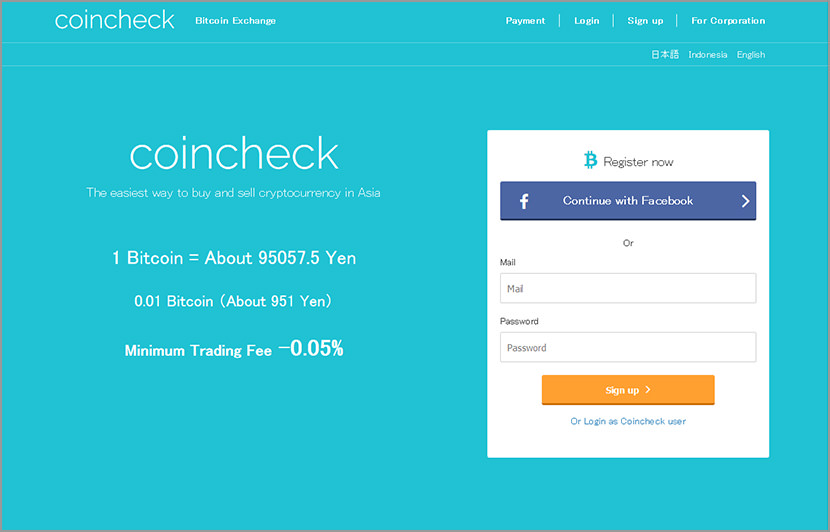Open the Payment menu item
This screenshot has height=532, width=830.
pos(525,21)
